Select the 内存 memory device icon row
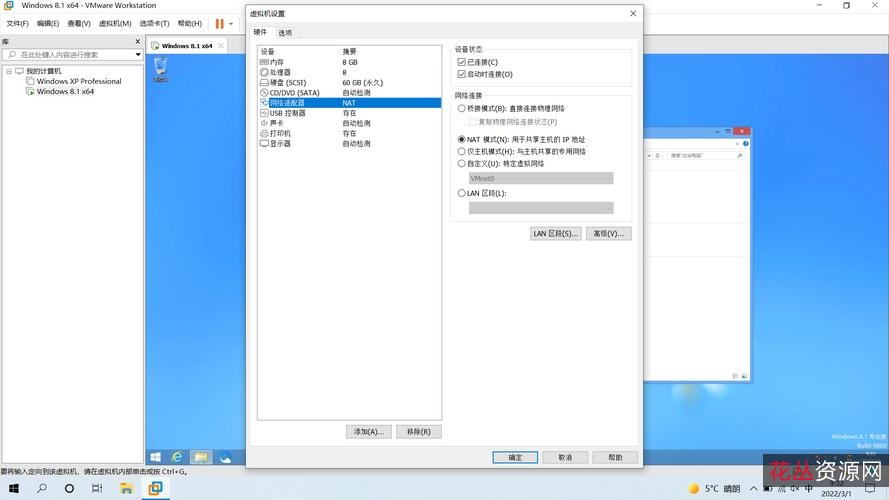 349,62
